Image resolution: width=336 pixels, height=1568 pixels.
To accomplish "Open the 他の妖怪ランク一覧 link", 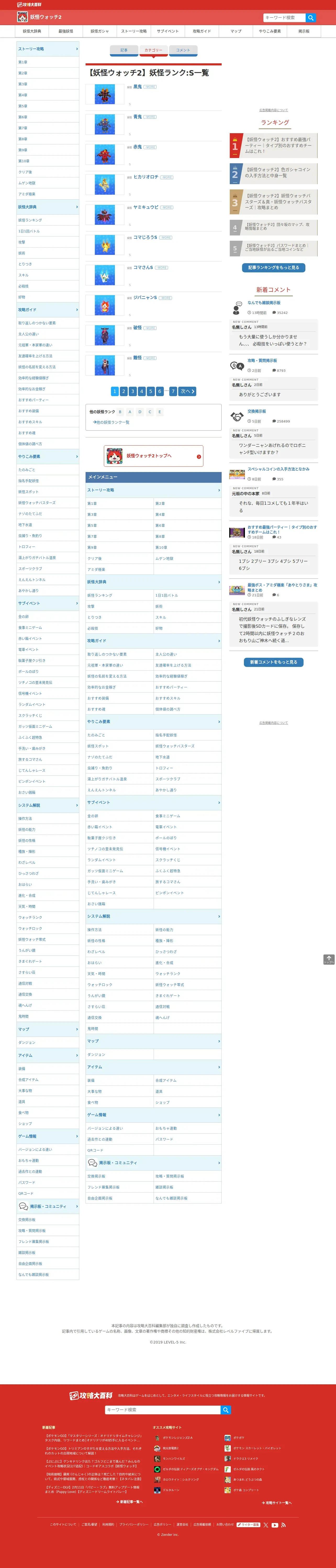I will (x=111, y=423).
